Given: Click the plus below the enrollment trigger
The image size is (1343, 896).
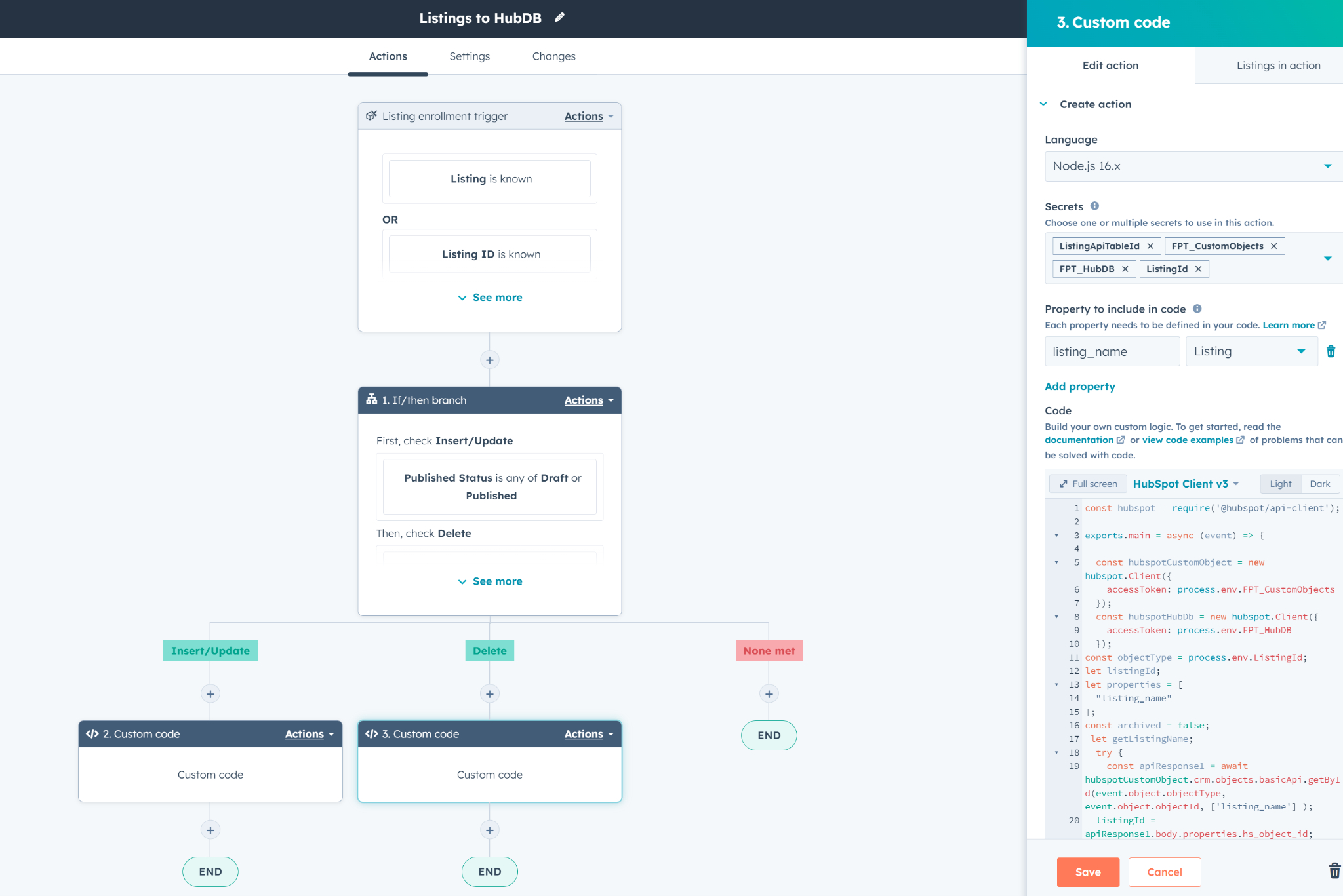Looking at the screenshot, I should click(489, 360).
